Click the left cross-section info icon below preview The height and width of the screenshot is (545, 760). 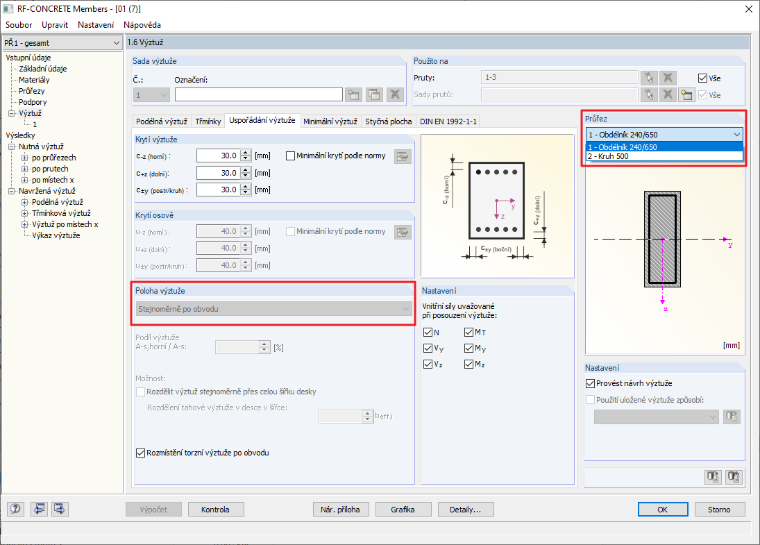(x=712, y=477)
